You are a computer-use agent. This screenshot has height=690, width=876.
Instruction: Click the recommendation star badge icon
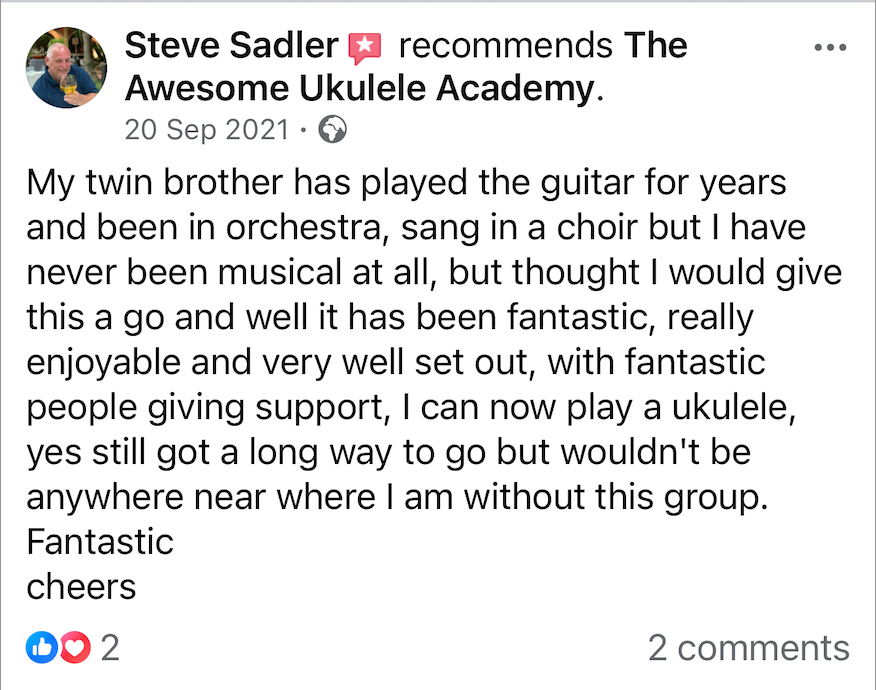(365, 48)
